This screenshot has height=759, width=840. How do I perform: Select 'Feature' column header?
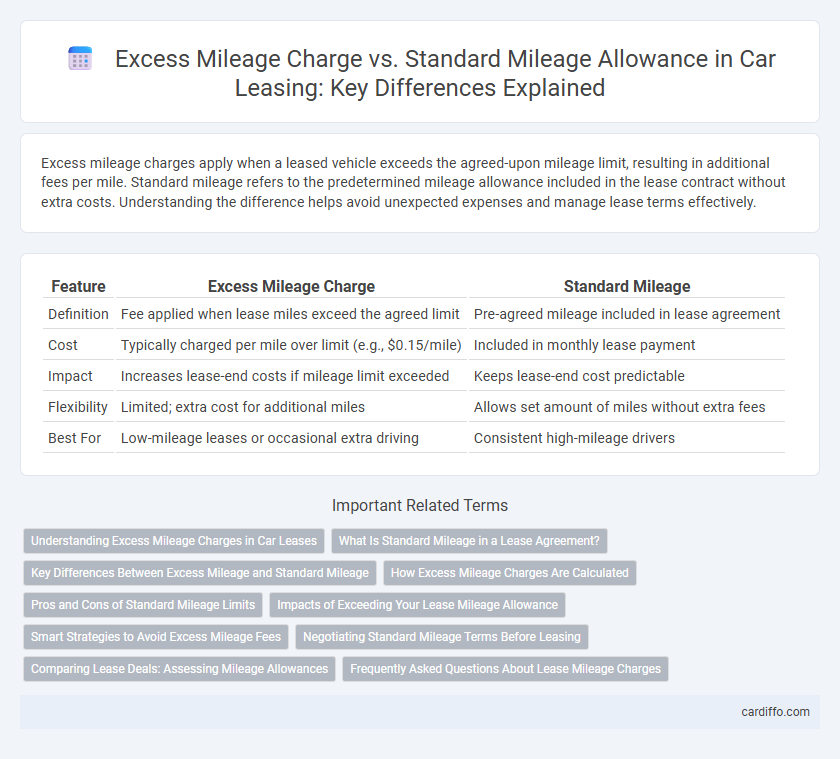coord(78,287)
